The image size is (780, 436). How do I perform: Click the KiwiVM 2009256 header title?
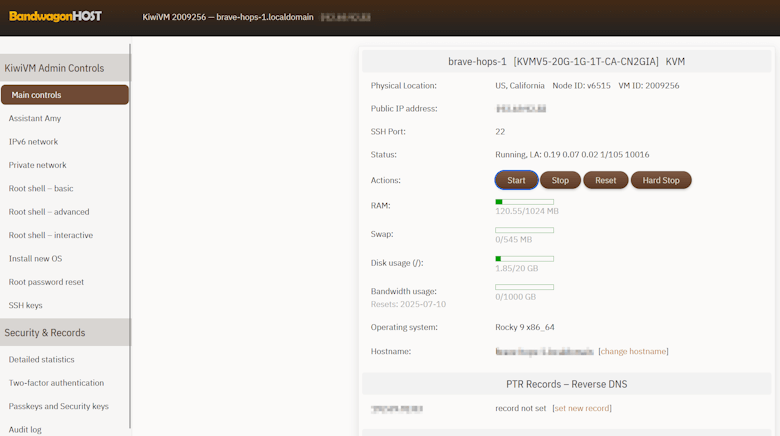(228, 17)
